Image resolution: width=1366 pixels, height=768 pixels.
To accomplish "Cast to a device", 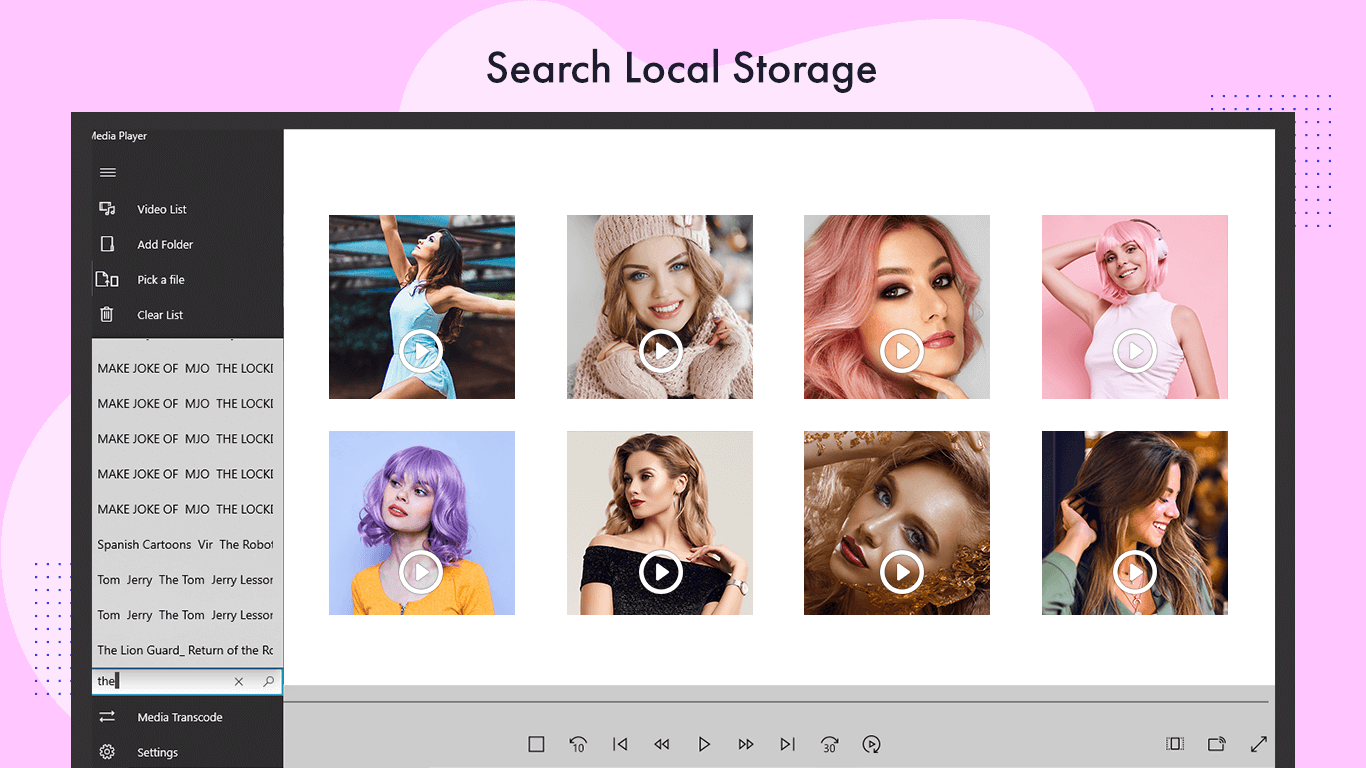I will 1217,744.
